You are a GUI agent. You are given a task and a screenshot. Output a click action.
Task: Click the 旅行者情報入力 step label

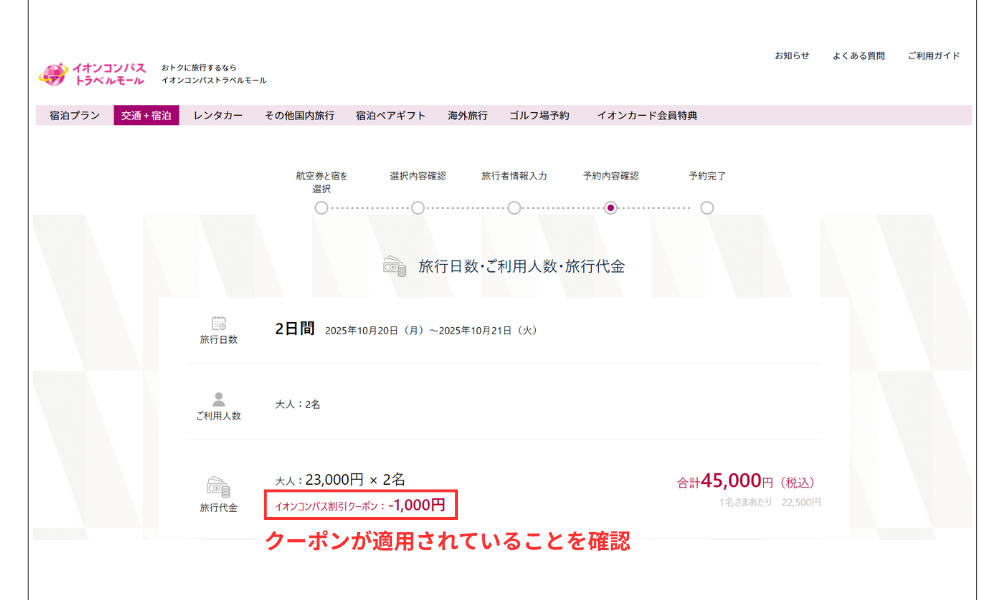coord(514,176)
